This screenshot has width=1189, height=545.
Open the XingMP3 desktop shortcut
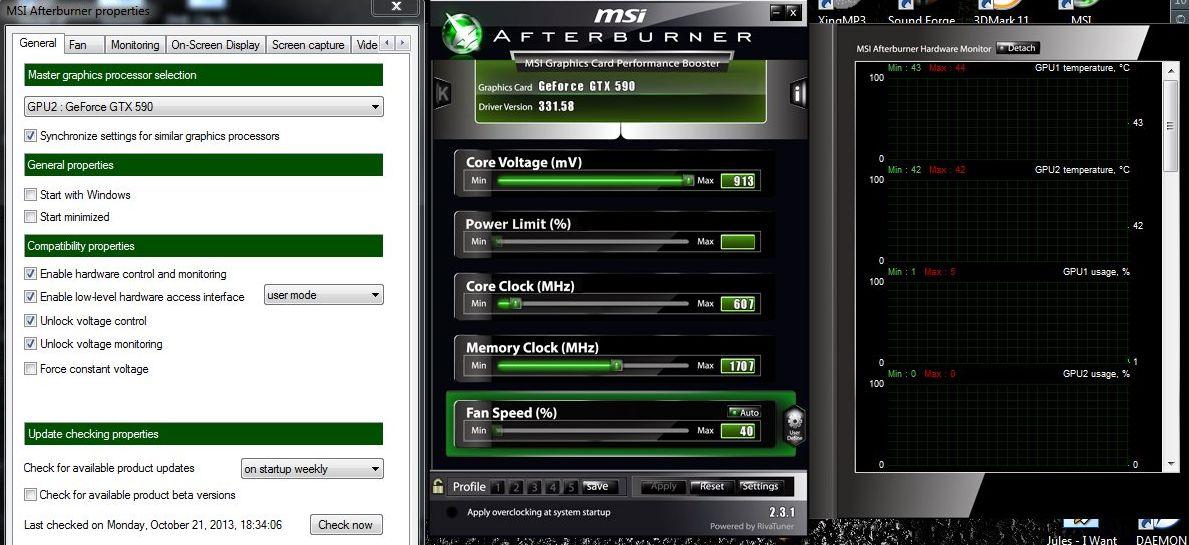pos(842,12)
